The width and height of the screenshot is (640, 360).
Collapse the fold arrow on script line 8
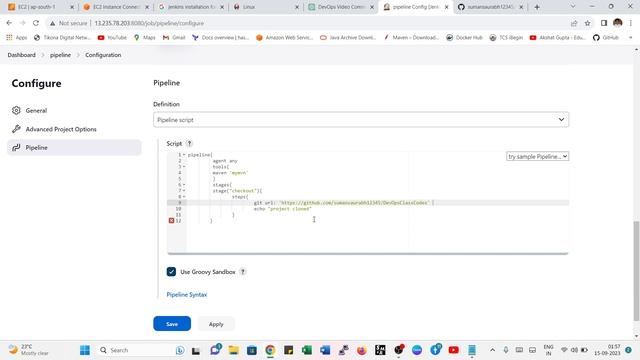(184, 197)
